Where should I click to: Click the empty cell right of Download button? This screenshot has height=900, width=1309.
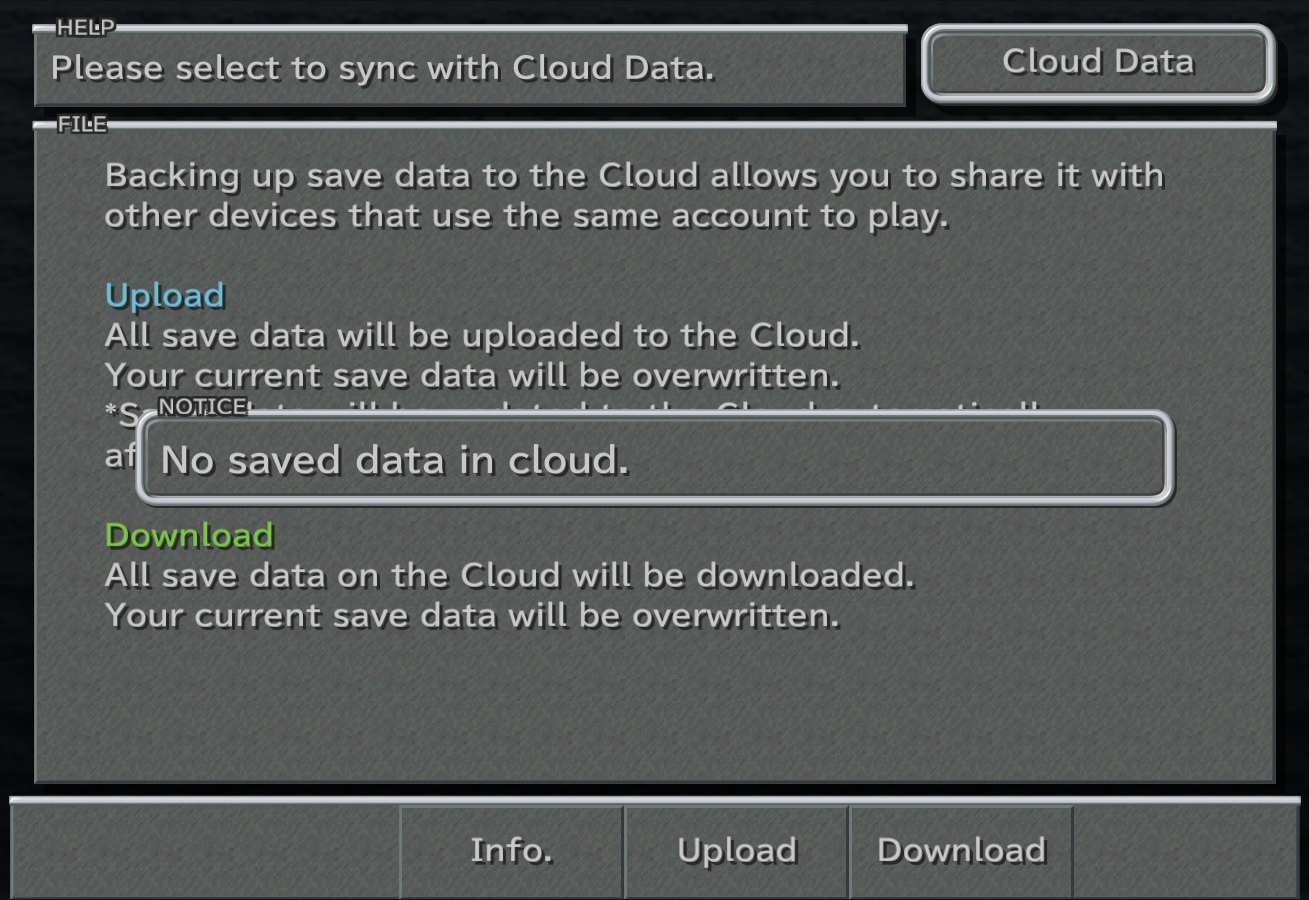pyautogui.click(x=1186, y=851)
